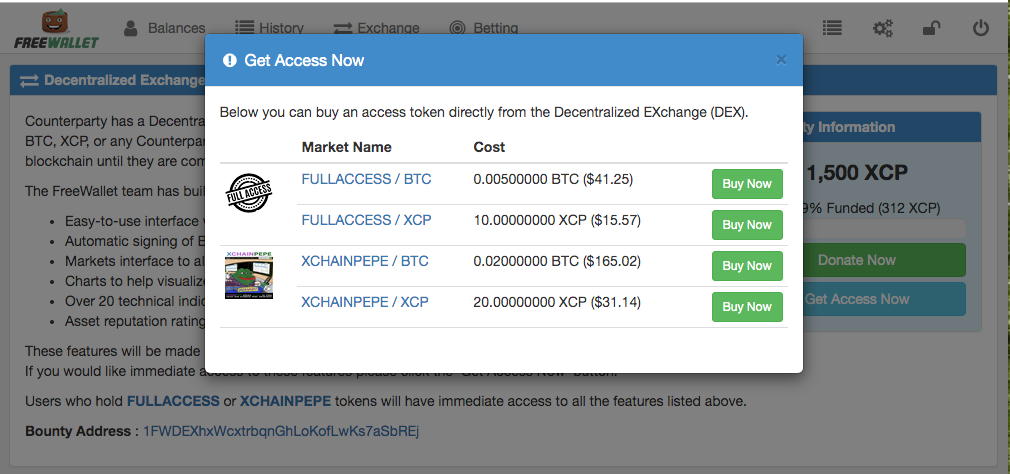Click the Balances person icon
Image resolution: width=1010 pixels, height=474 pixels.
pos(131,28)
